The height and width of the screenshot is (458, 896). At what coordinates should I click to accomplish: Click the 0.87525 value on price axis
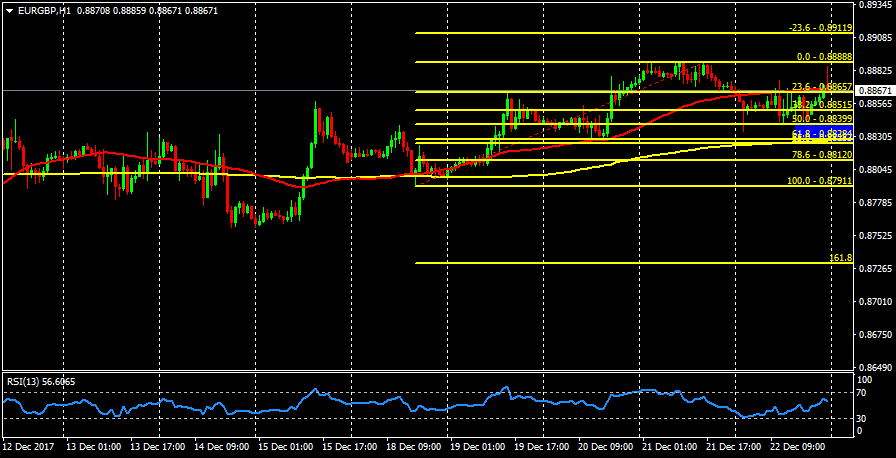click(x=875, y=236)
